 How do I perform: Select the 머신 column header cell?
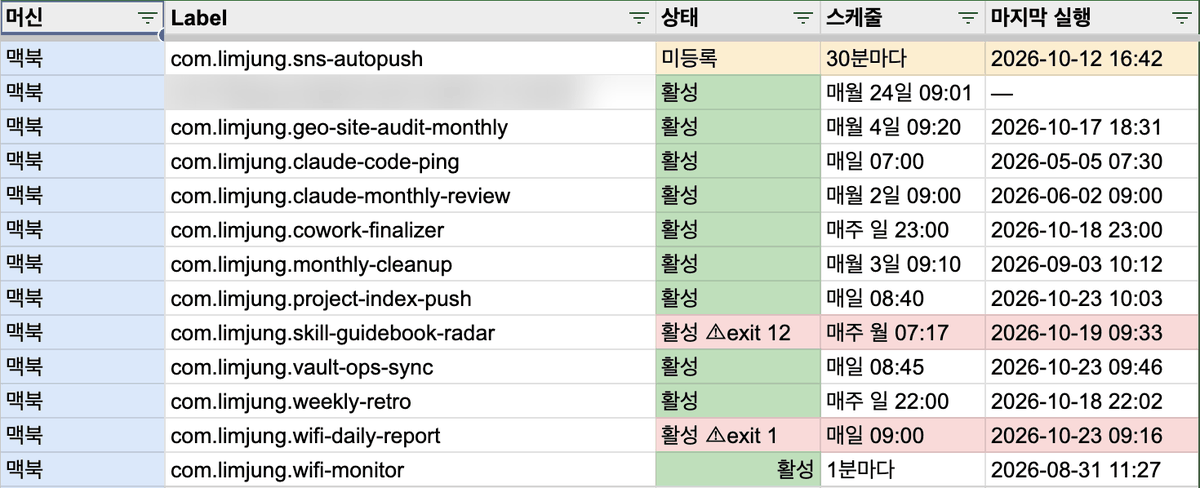tap(82, 18)
